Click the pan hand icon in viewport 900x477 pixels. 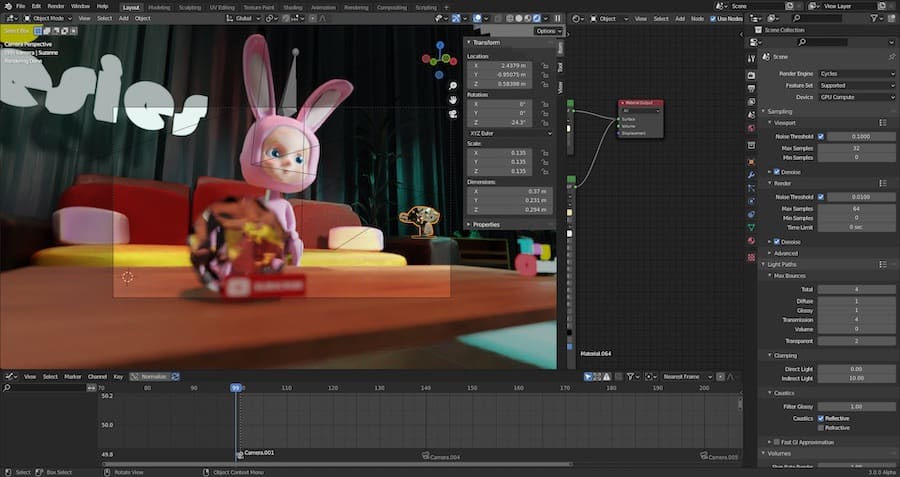[453, 101]
